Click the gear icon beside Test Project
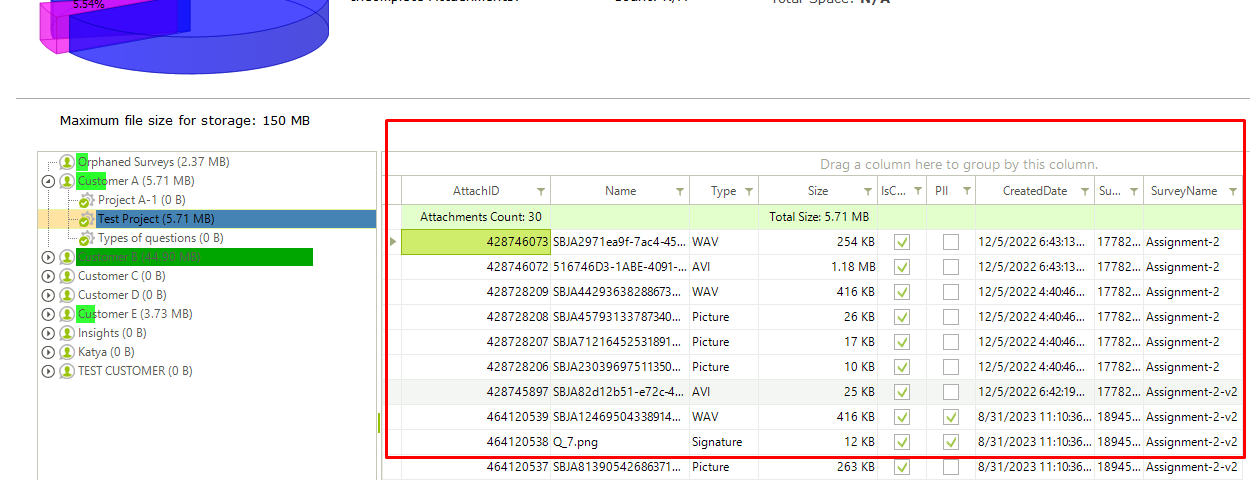The height and width of the screenshot is (480, 1250). [x=87, y=219]
